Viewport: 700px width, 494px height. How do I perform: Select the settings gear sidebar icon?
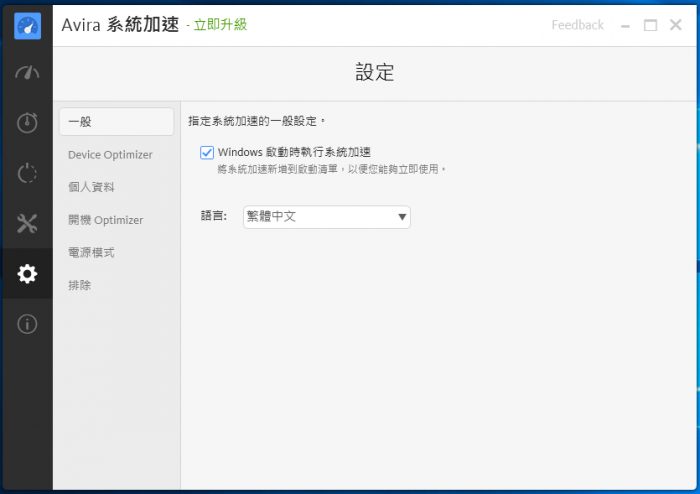point(27,274)
